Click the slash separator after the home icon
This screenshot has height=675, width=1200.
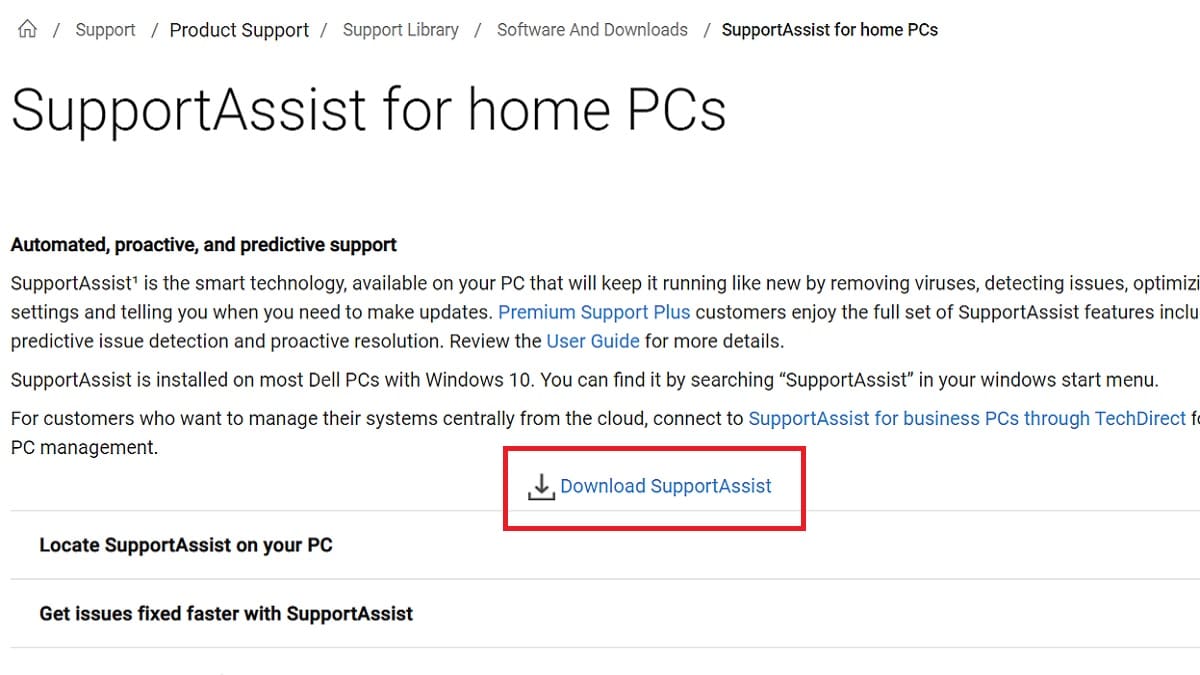(56, 30)
